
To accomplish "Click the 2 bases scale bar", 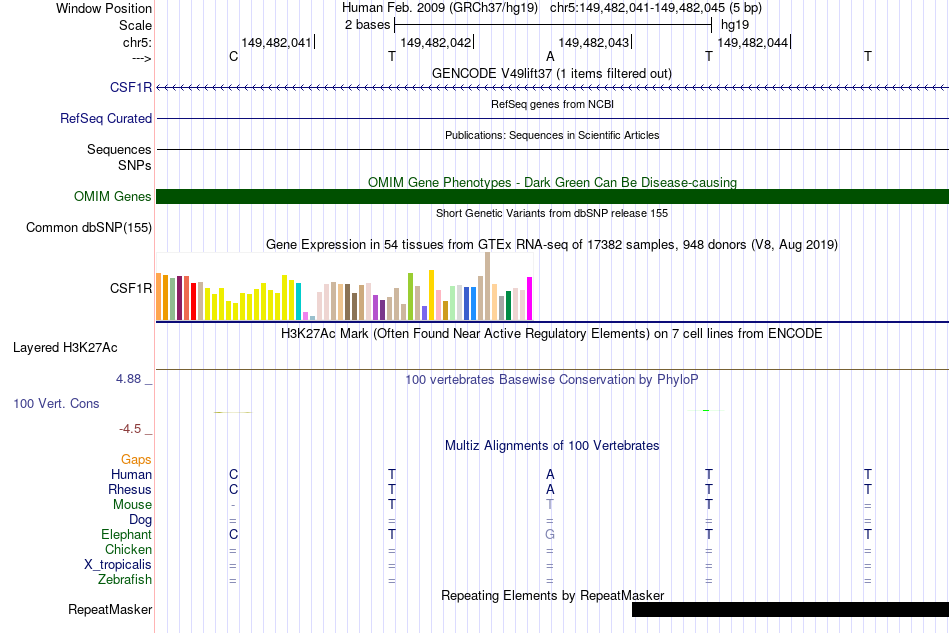I will point(553,25).
